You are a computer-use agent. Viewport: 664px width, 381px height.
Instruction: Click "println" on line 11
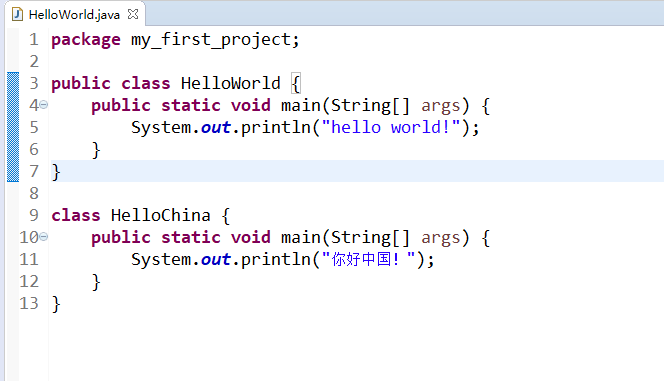276,259
